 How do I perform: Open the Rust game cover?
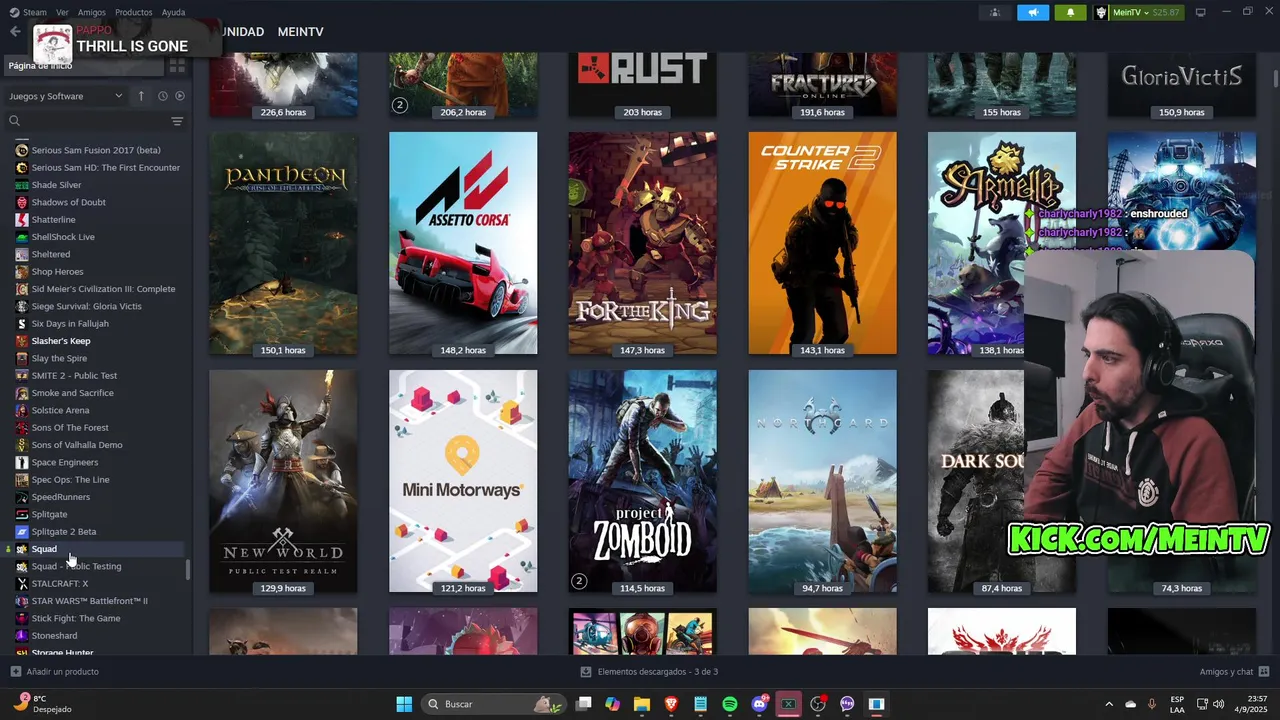[642, 86]
